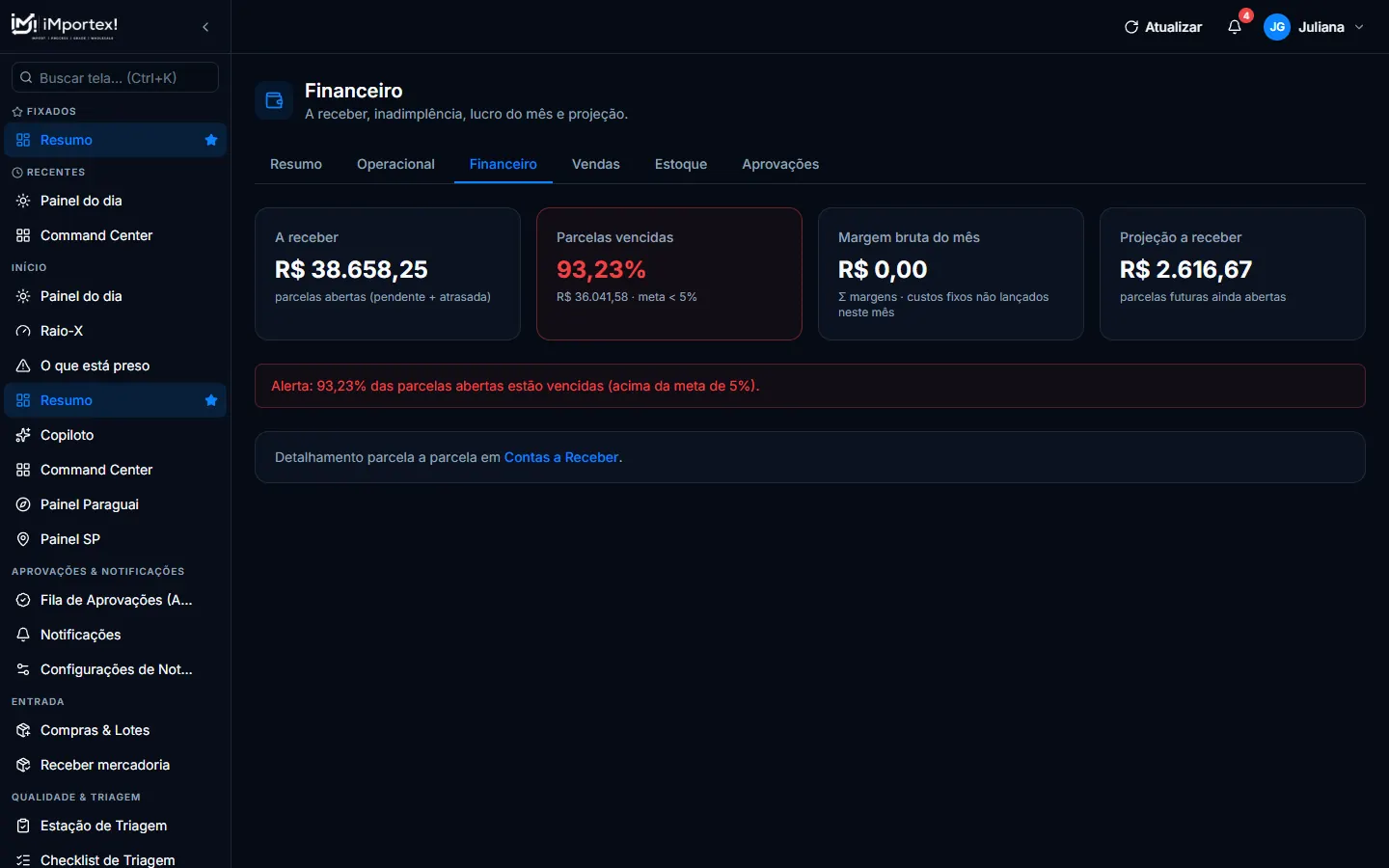Click Configurações de Not... sliders icon
The height and width of the screenshot is (868, 1389).
(23, 669)
